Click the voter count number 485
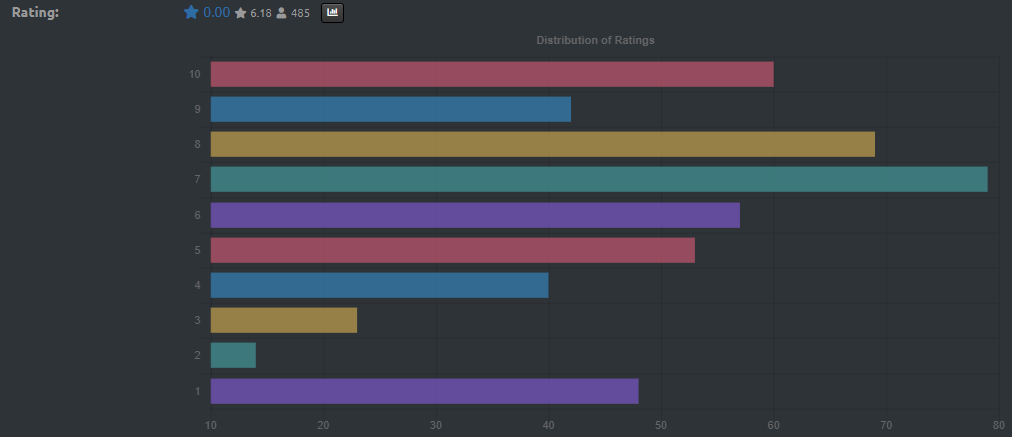 click(300, 13)
